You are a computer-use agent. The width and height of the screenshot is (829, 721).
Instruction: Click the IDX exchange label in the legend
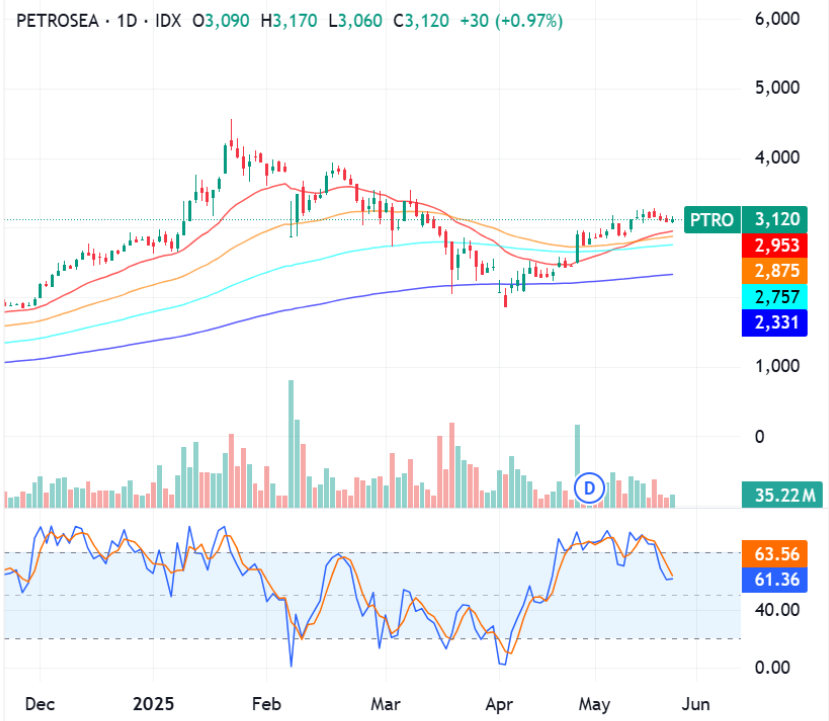[168, 21]
